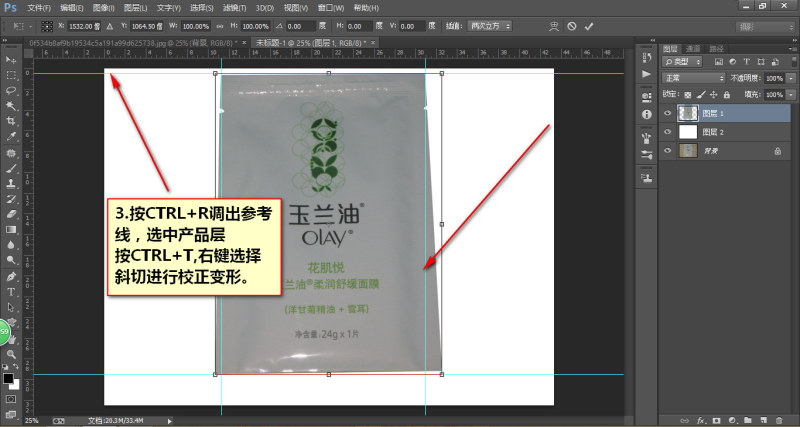Open the workspace switcher dropdown
The image size is (800, 427).
tap(765, 27)
